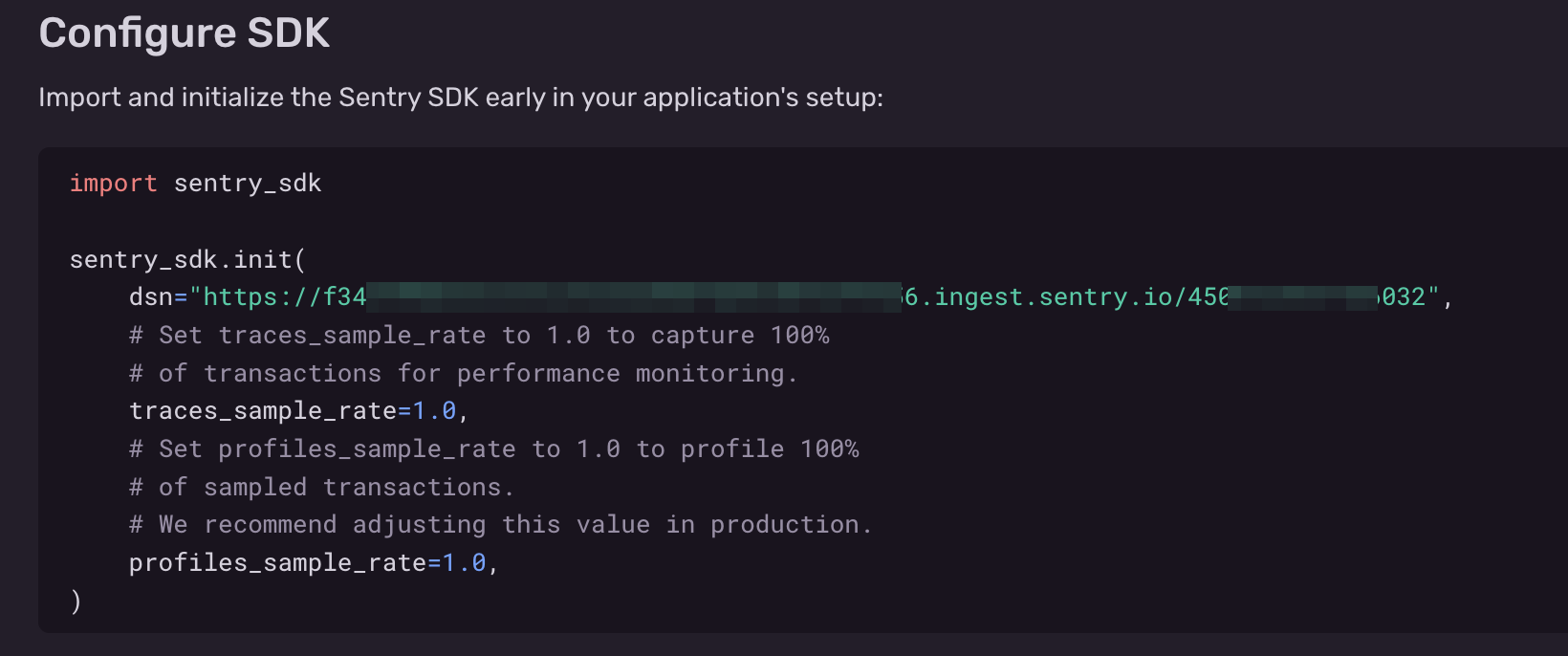Screen dimensions: 1568x656
Task: Click the import keyword in code
Action: pos(113,184)
